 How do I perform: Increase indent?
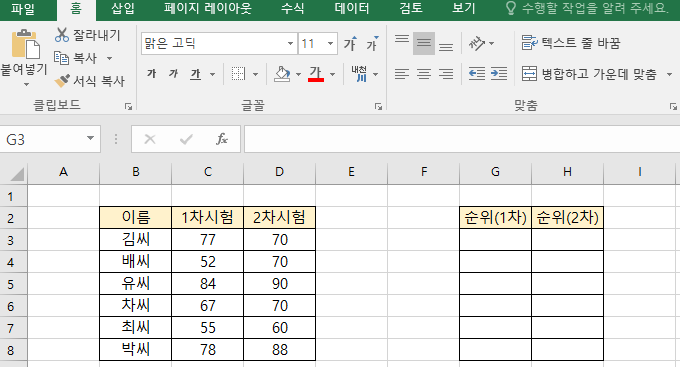click(499, 74)
